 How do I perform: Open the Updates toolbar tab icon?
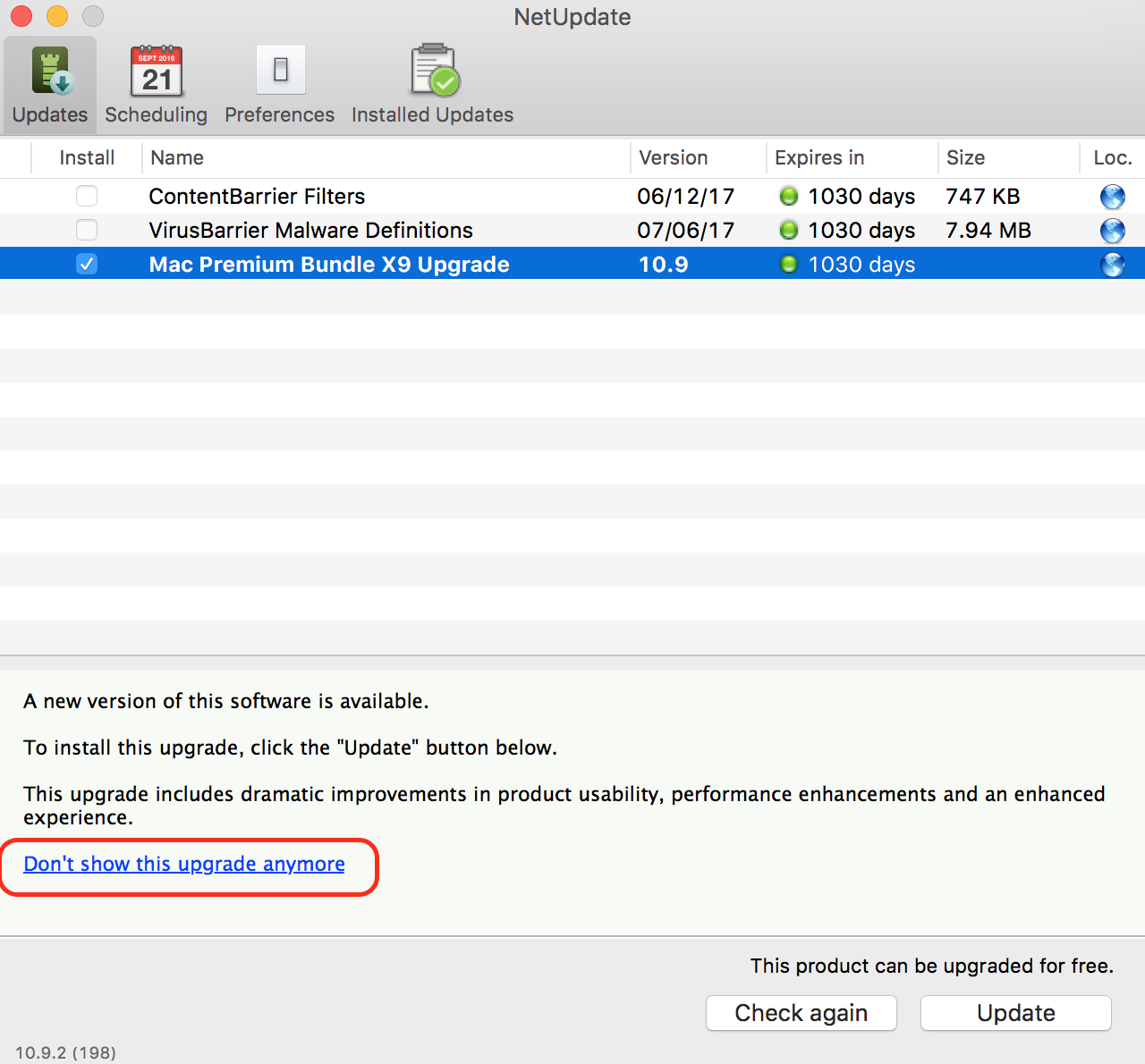51,72
